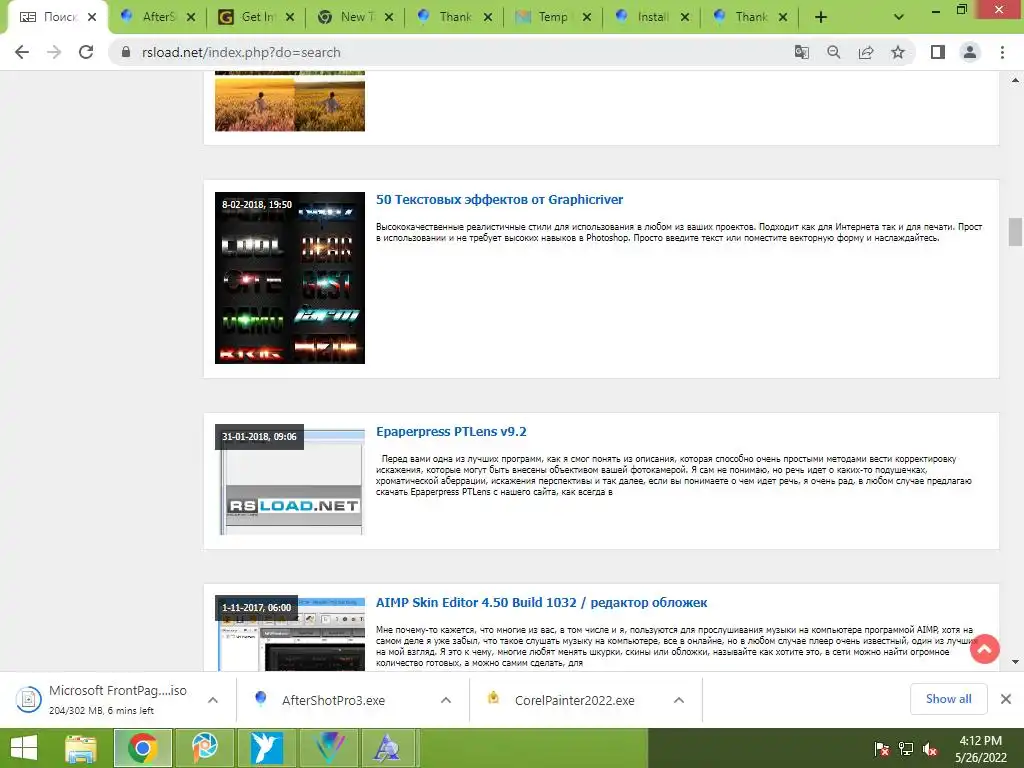1024x768 pixels.
Task: Expand options for CorelPainter2022.exe download
Action: 679,700
